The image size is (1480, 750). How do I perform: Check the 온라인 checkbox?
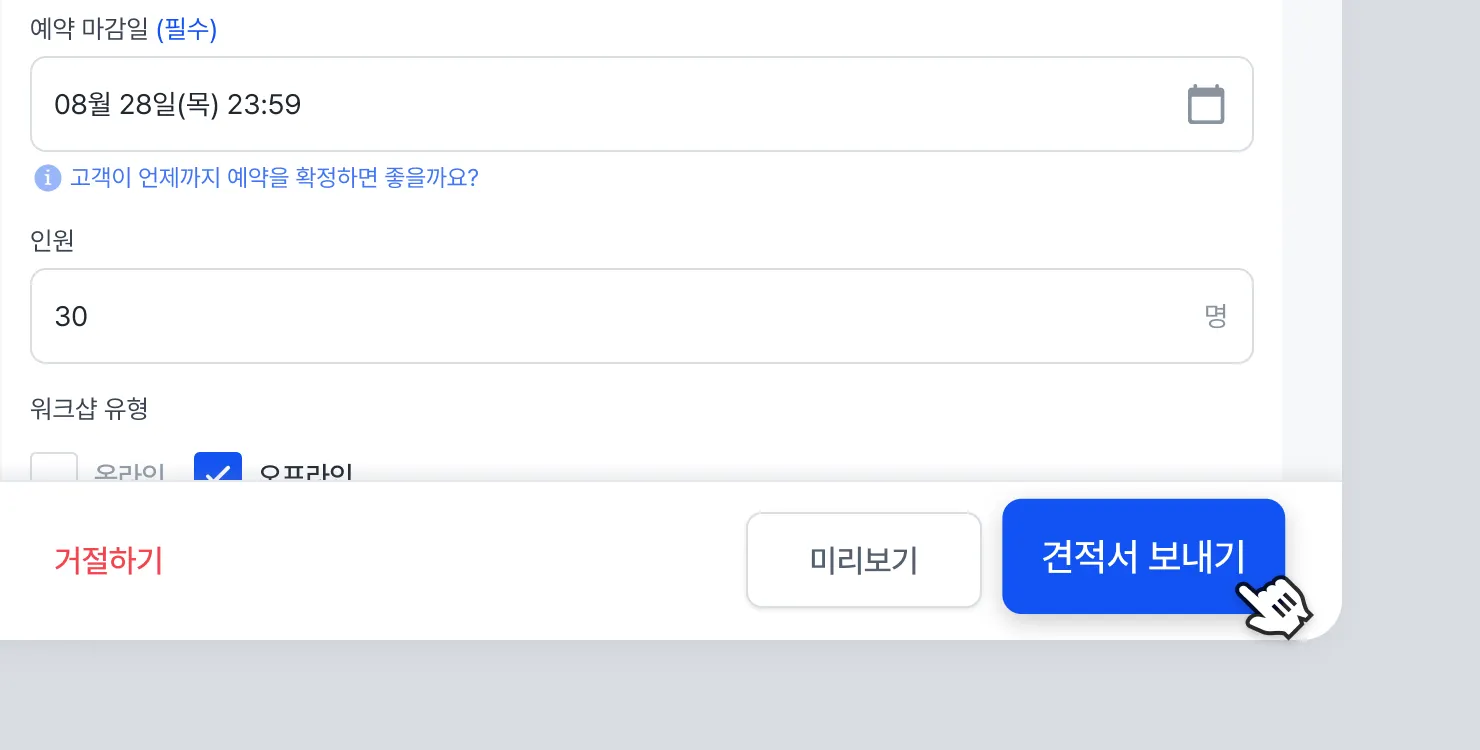point(54,468)
